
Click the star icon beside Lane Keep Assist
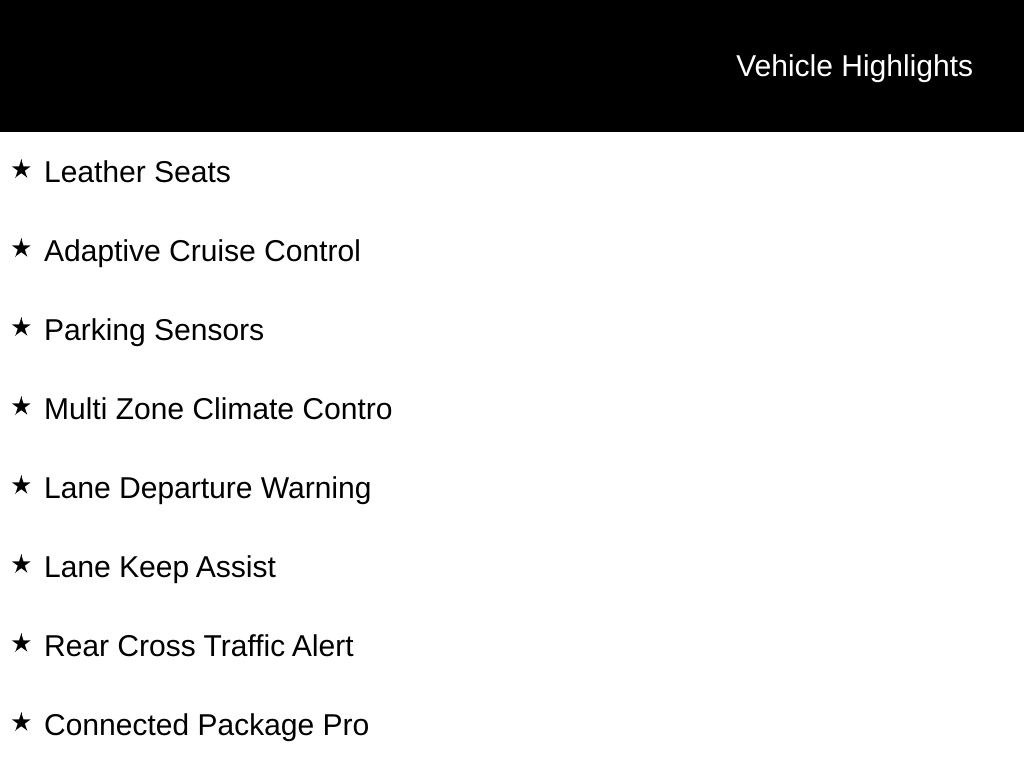tap(21, 565)
